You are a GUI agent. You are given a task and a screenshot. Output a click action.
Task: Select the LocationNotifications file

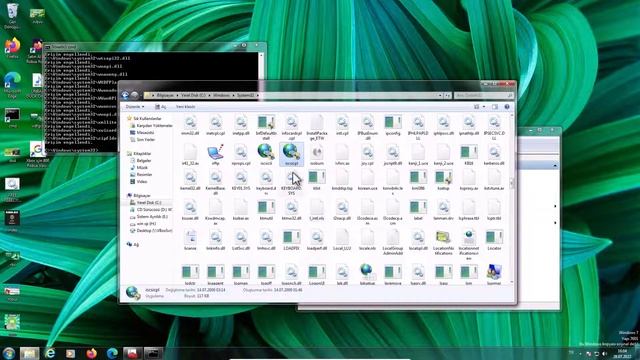pyautogui.click(x=443, y=242)
